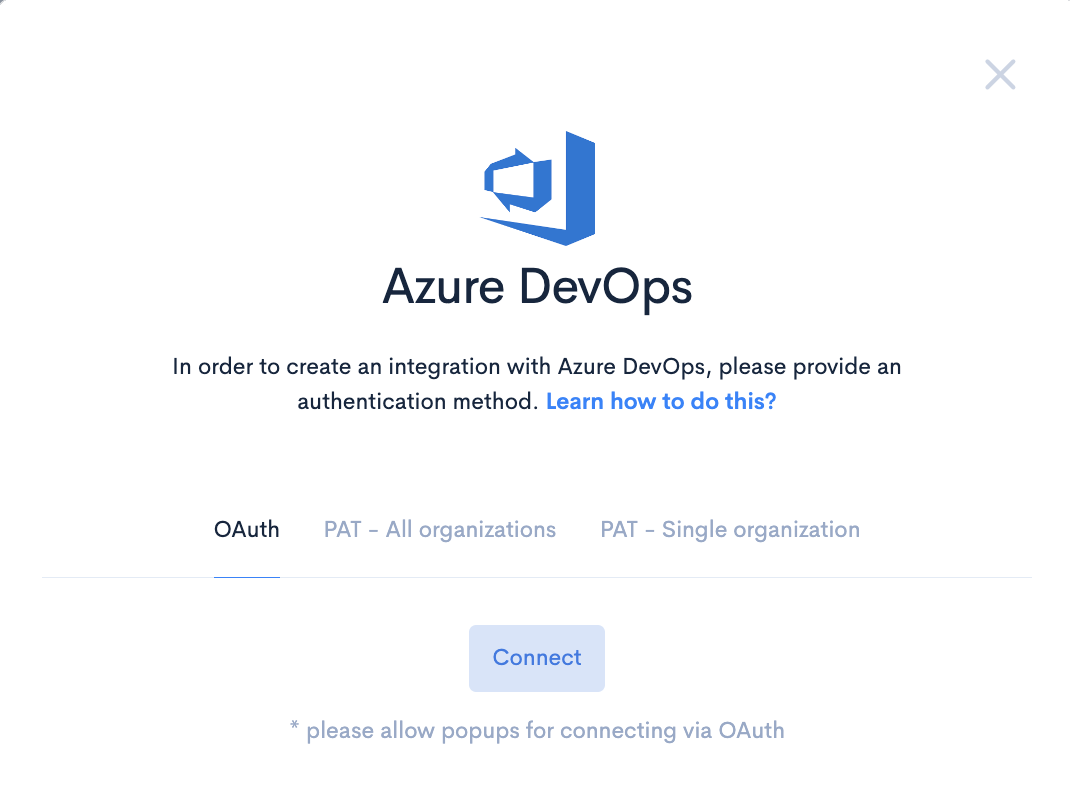Switch to PAT – Single organization tab
Screen dimensions: 1070x786
pos(729,529)
